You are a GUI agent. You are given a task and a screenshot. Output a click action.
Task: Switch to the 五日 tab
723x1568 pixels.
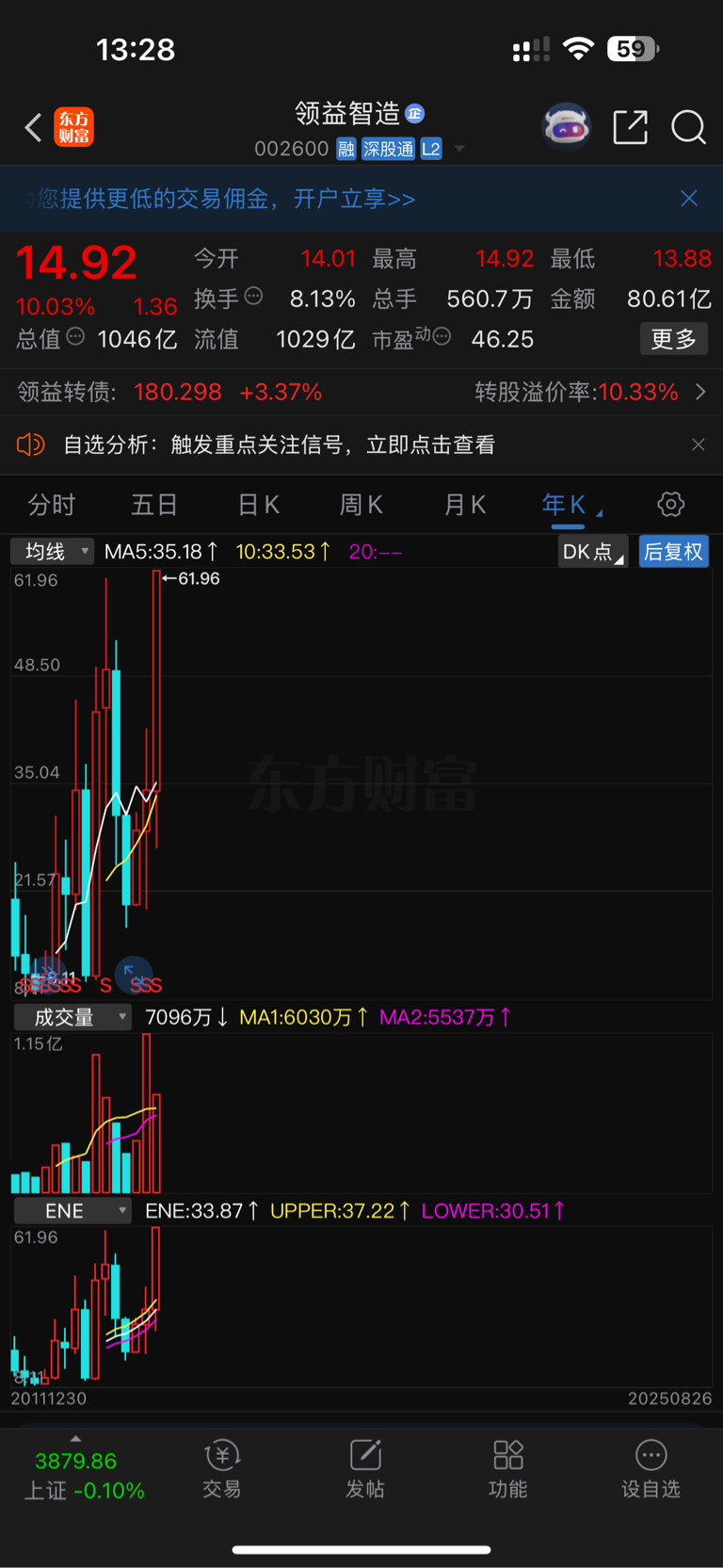tap(154, 505)
